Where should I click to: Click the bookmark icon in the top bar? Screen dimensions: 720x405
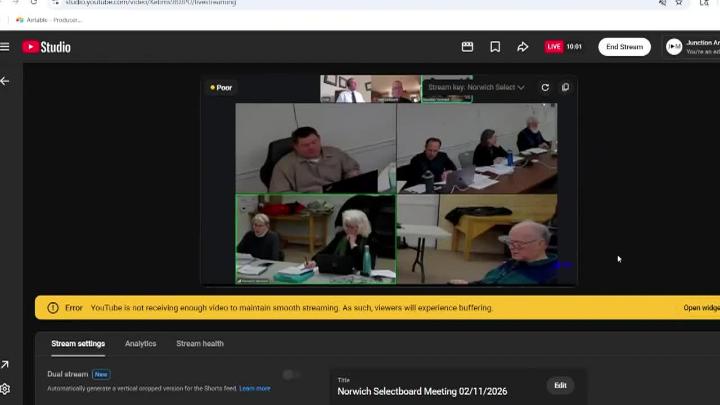tap(495, 47)
